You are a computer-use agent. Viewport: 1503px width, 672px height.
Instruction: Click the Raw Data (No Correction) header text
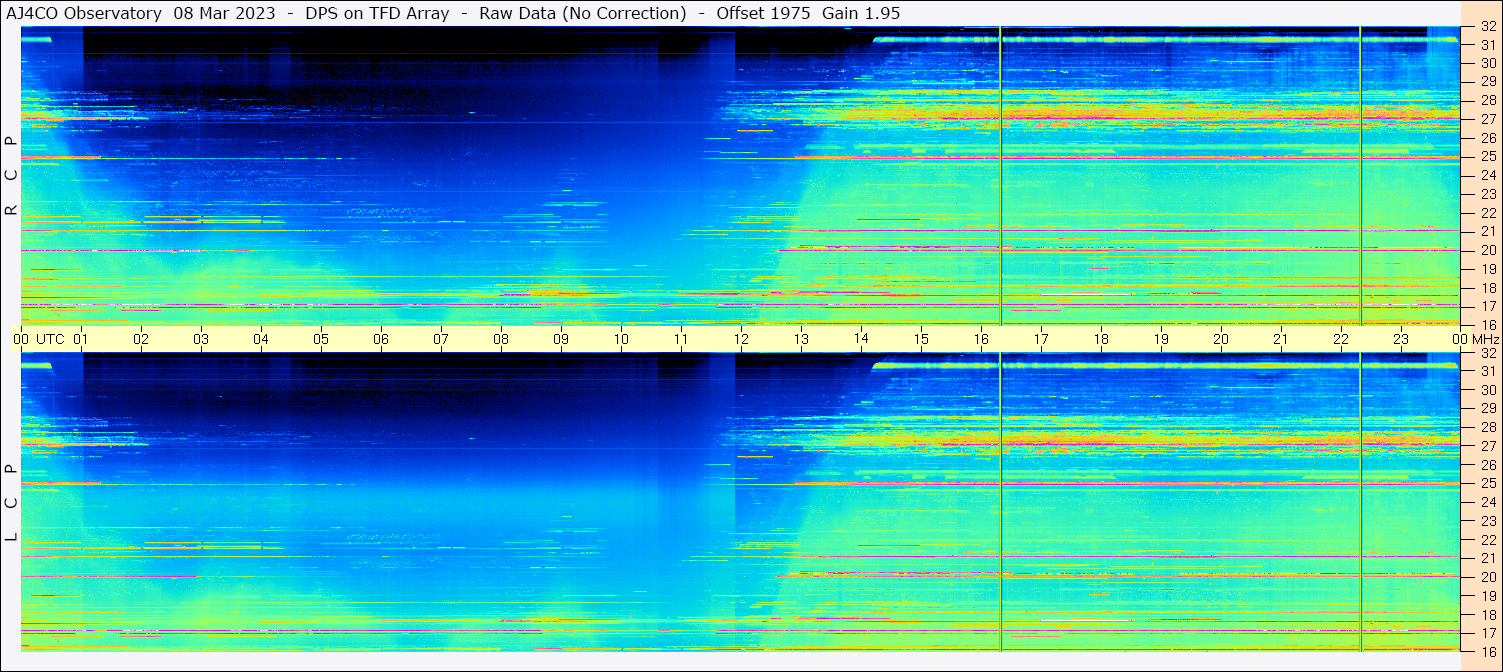tap(582, 13)
